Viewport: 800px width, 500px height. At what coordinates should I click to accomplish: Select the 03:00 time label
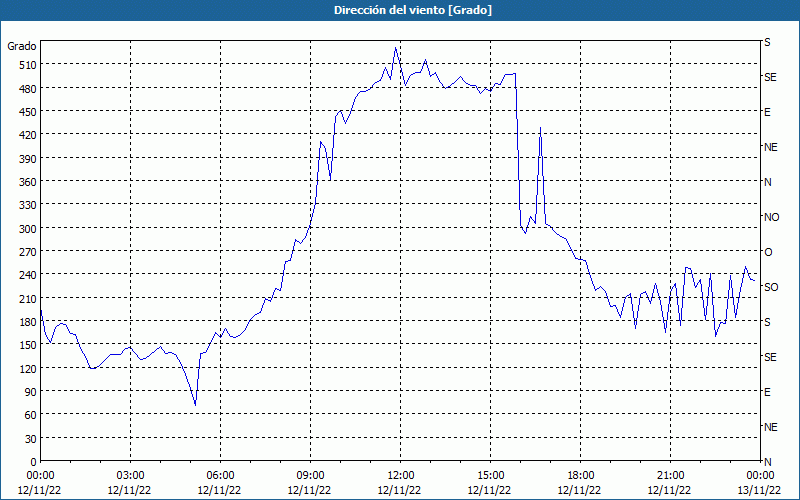(130, 475)
